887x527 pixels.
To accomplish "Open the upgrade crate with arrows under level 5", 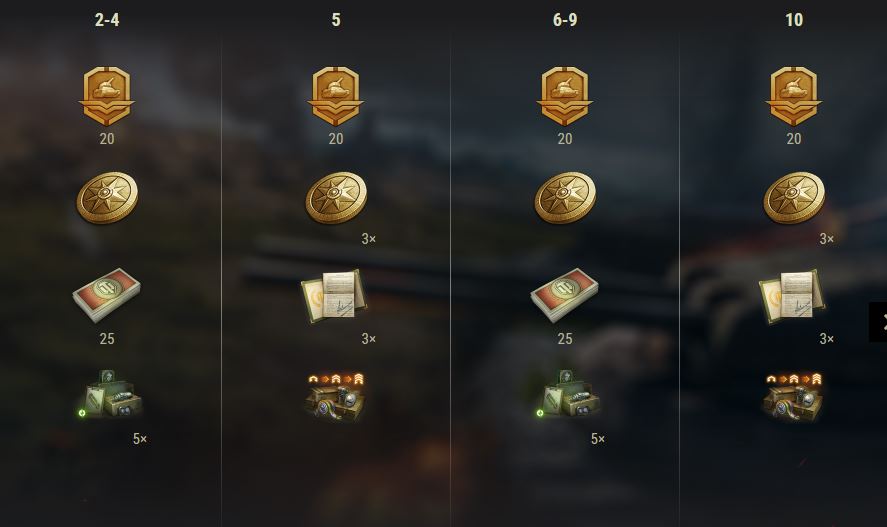I will point(336,398).
